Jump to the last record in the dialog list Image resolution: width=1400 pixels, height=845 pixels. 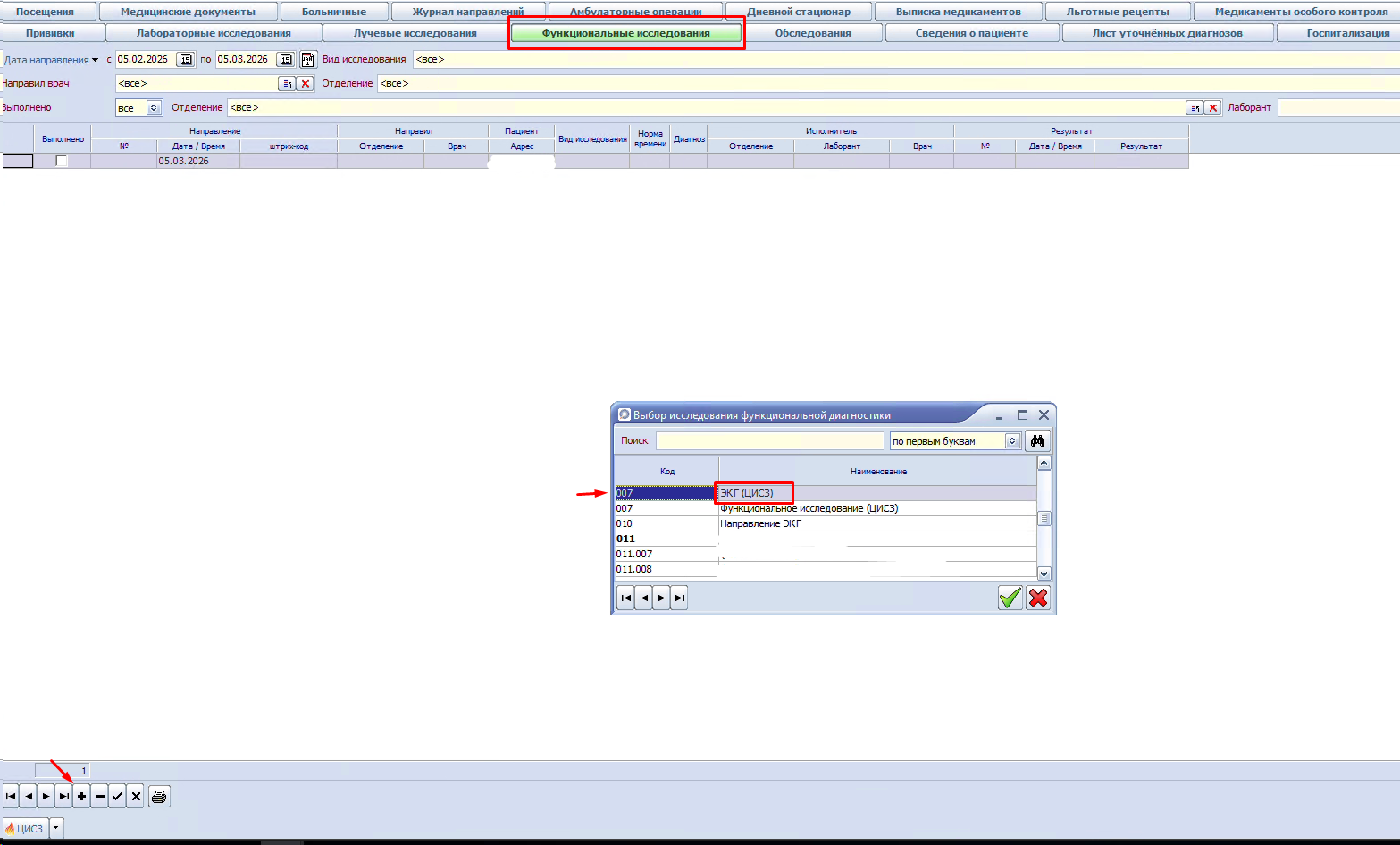(x=679, y=598)
